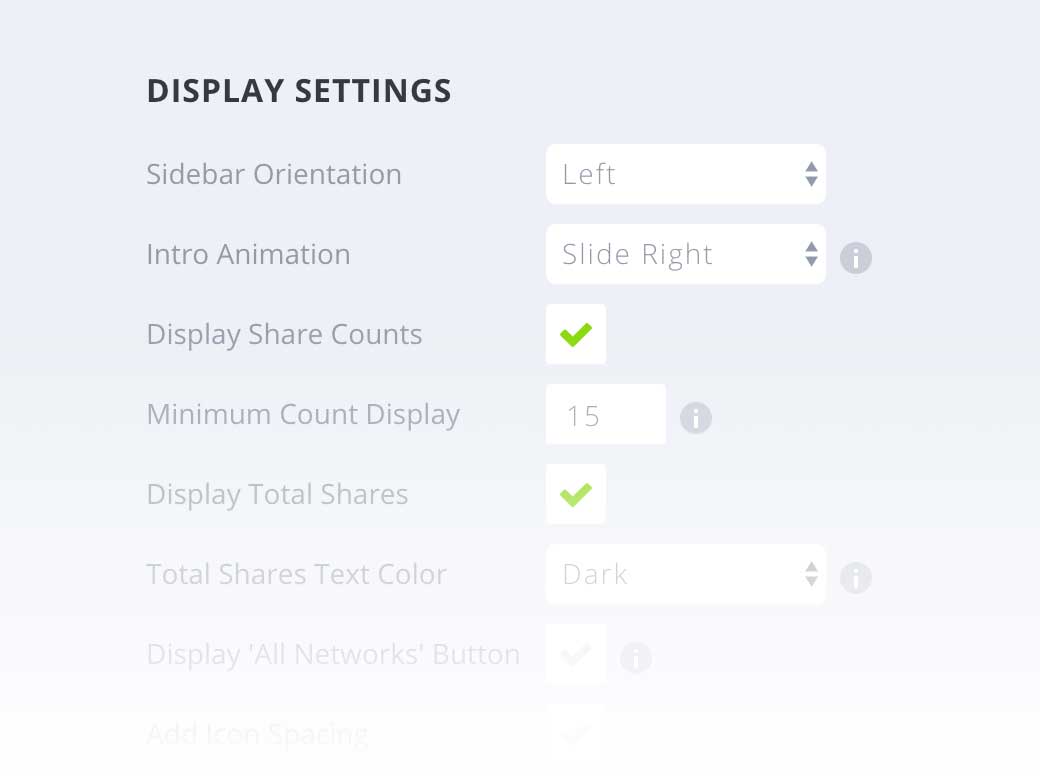Open the Intro Animation dropdown

point(686,254)
